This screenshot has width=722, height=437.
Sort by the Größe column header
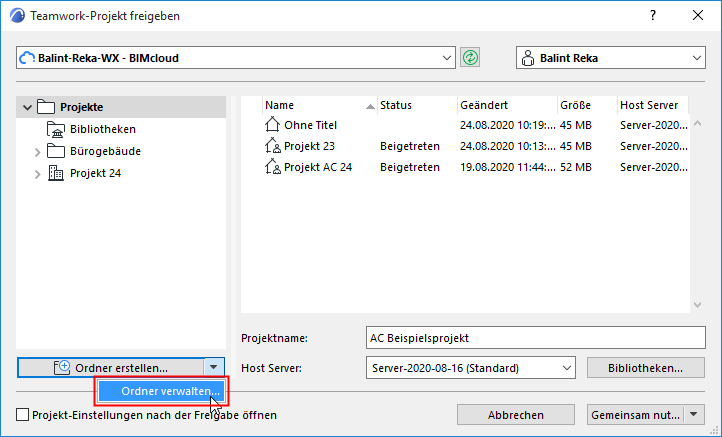[587, 105]
